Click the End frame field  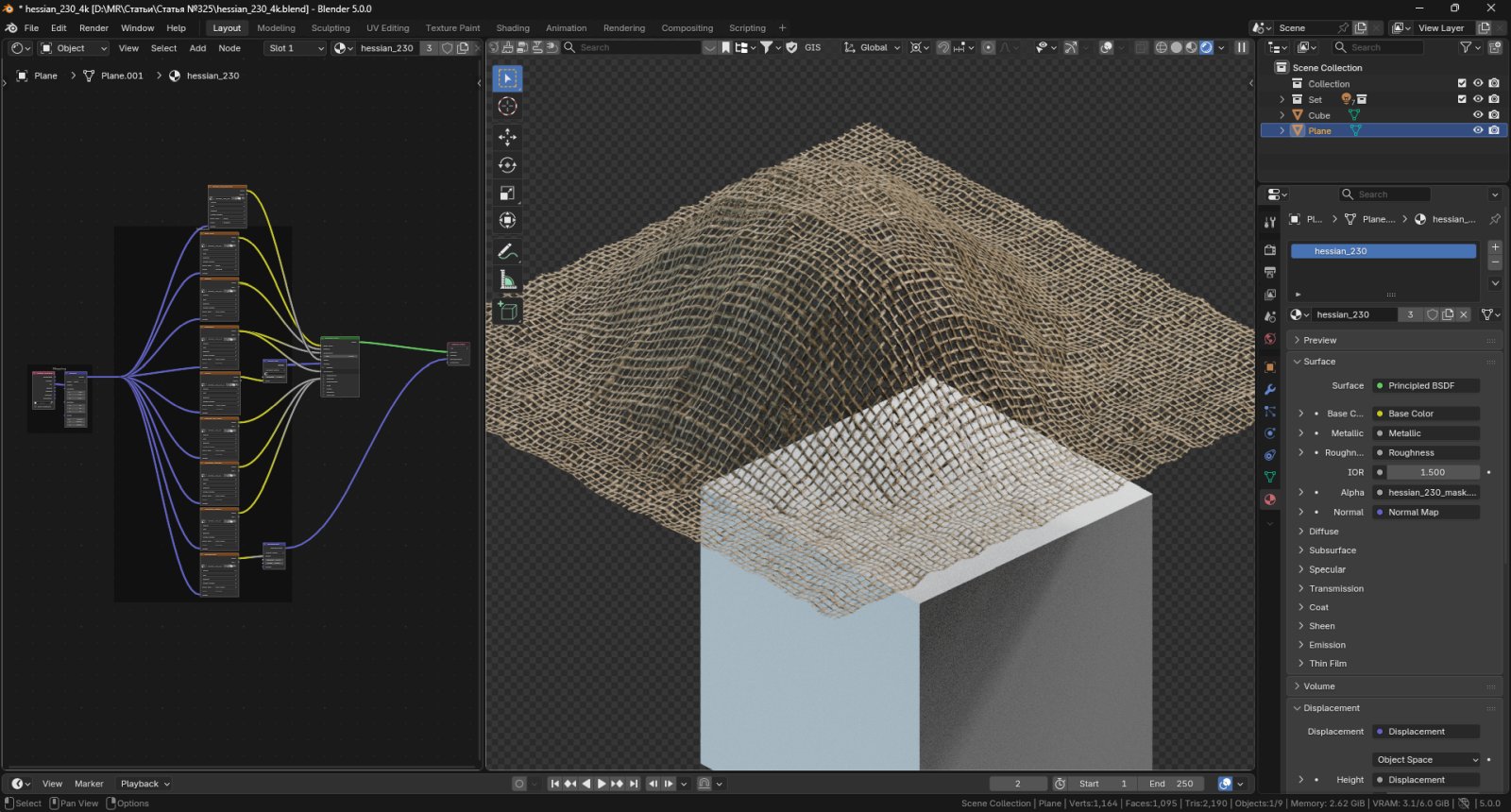click(1171, 784)
